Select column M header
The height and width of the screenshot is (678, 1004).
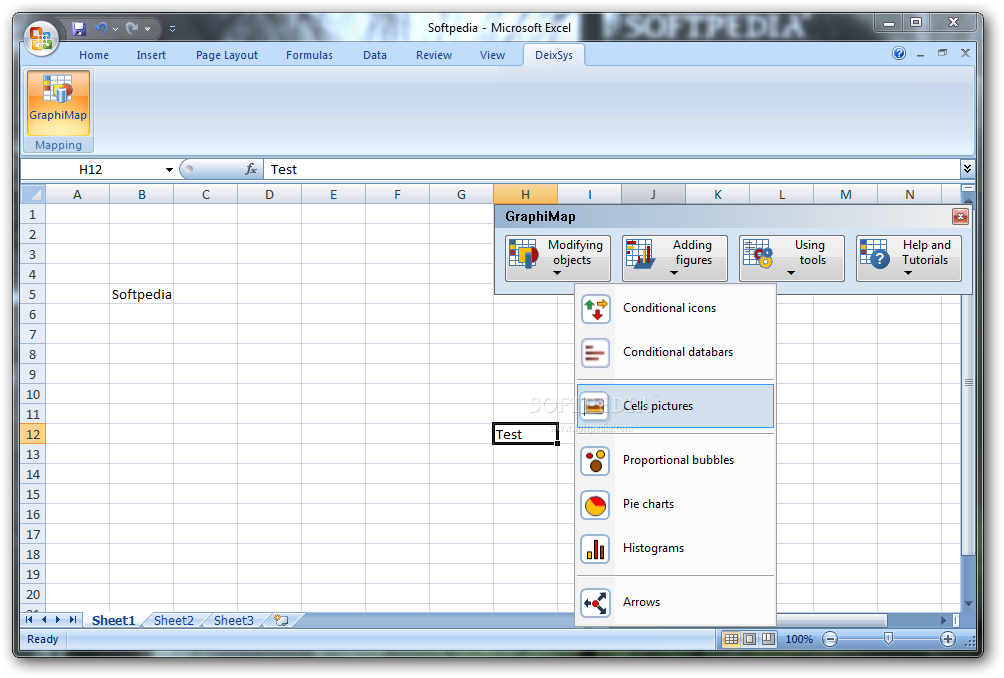[845, 194]
